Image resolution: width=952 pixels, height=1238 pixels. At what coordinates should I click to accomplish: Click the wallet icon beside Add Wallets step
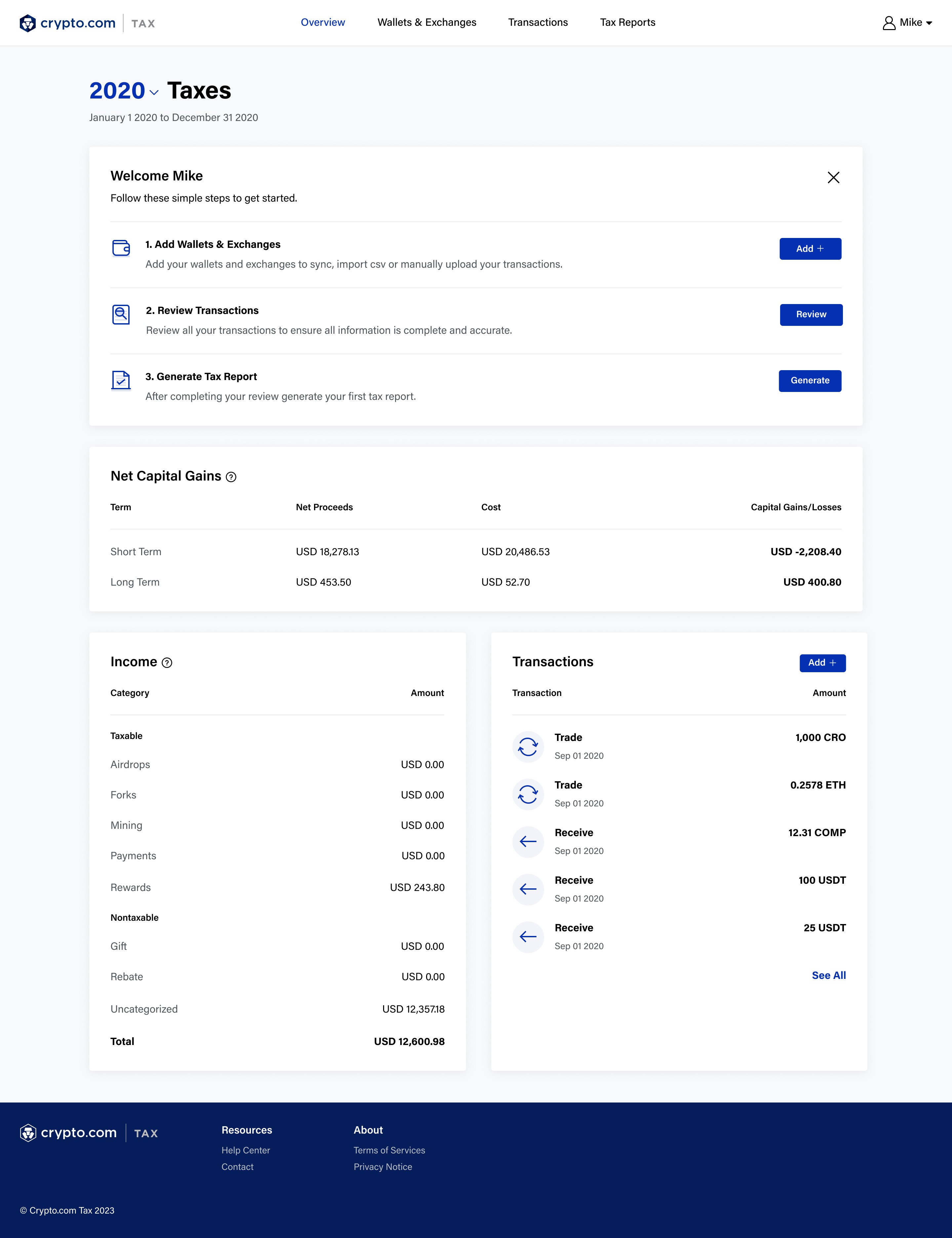coord(121,248)
